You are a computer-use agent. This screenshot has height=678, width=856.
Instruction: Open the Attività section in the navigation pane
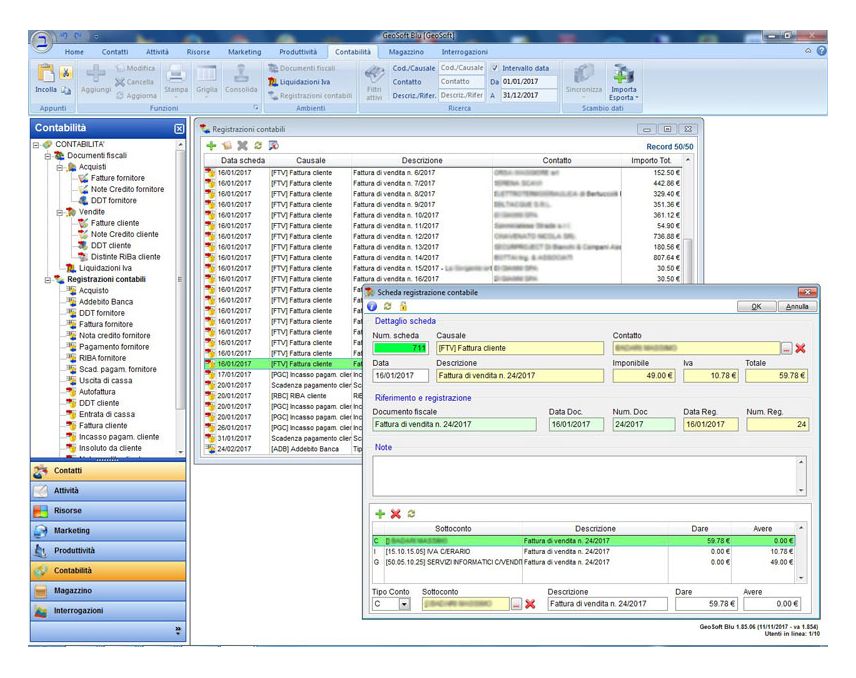108,491
